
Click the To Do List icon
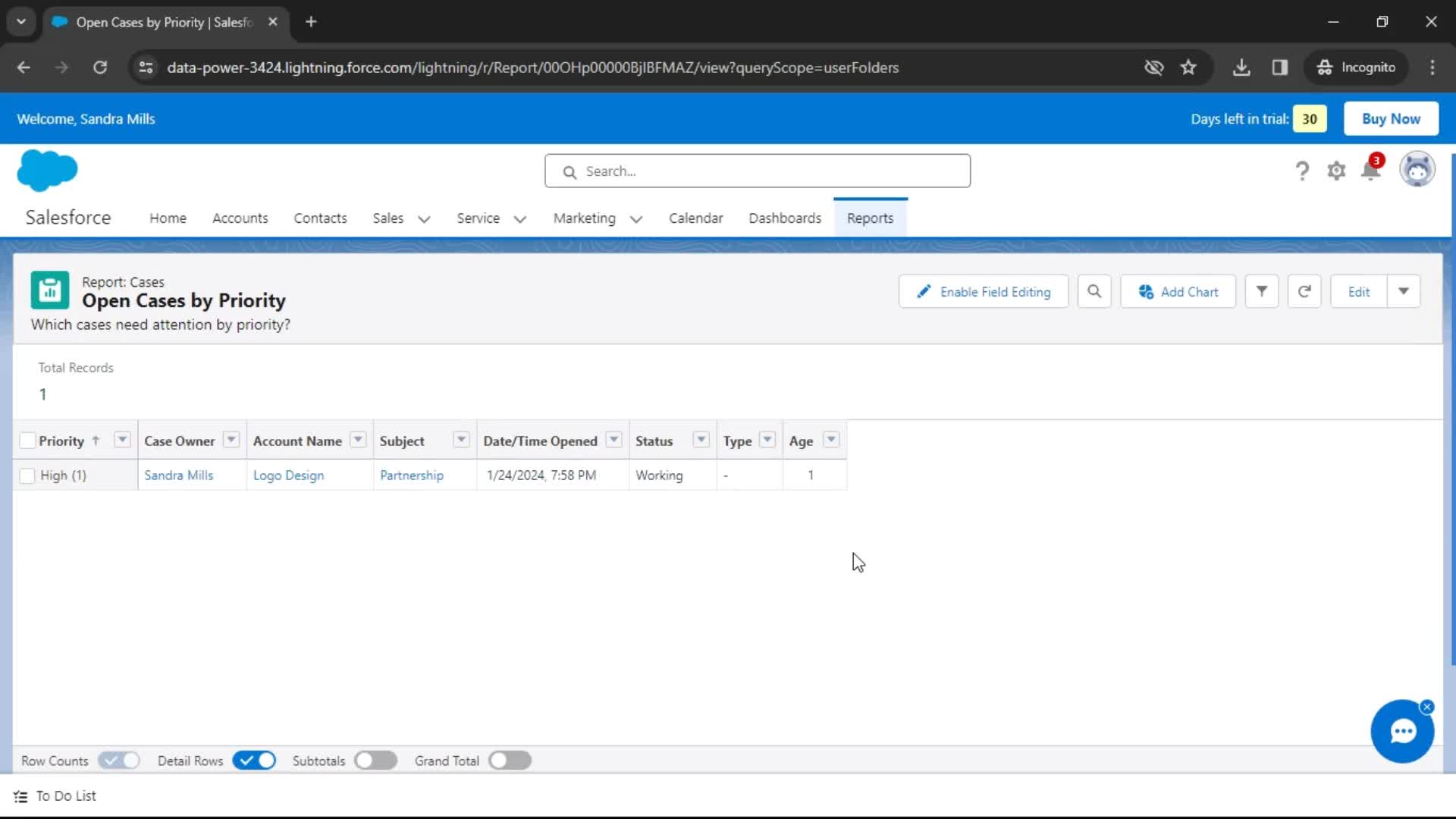pos(20,796)
